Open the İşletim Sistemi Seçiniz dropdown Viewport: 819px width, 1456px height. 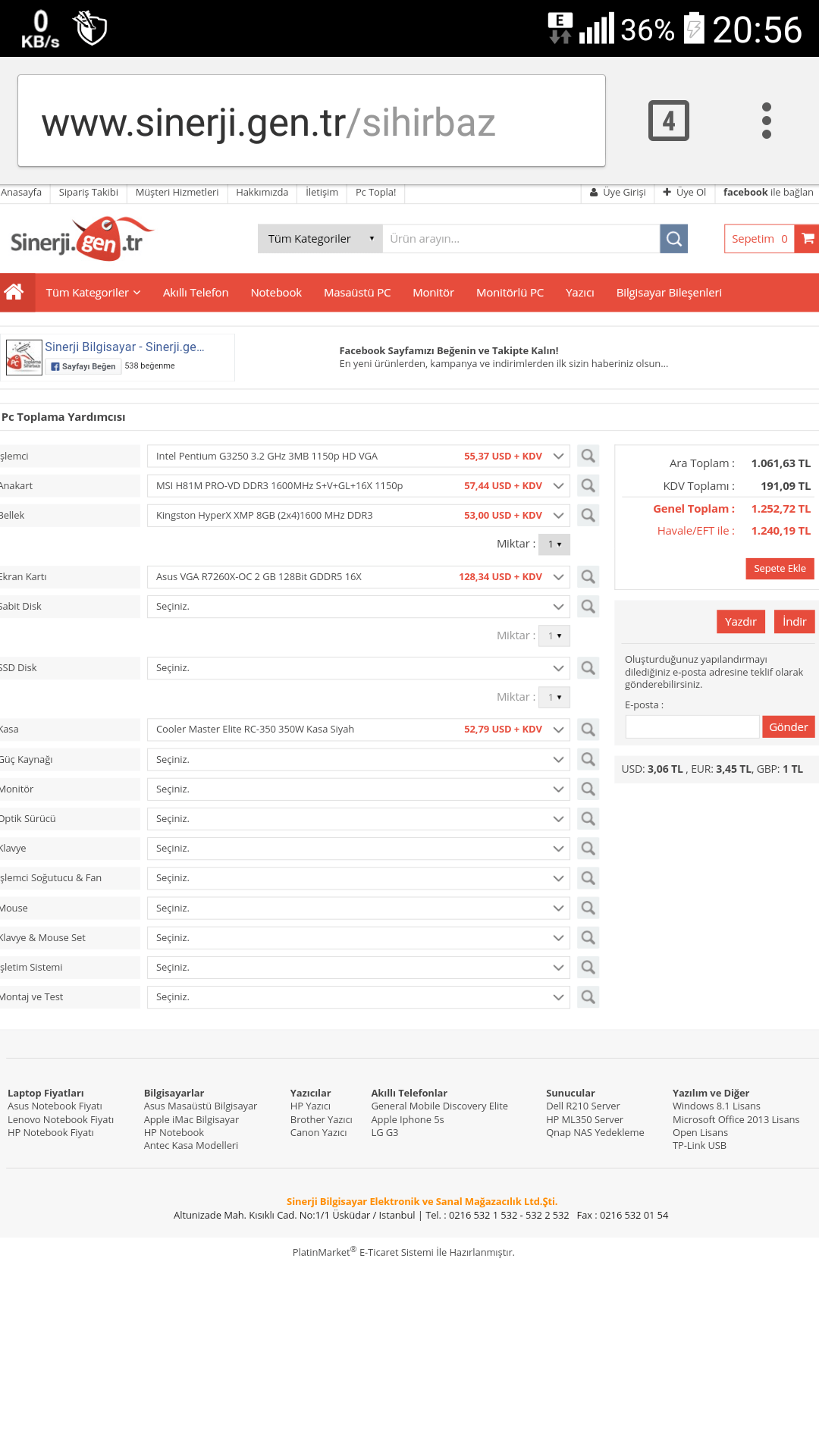(359, 967)
